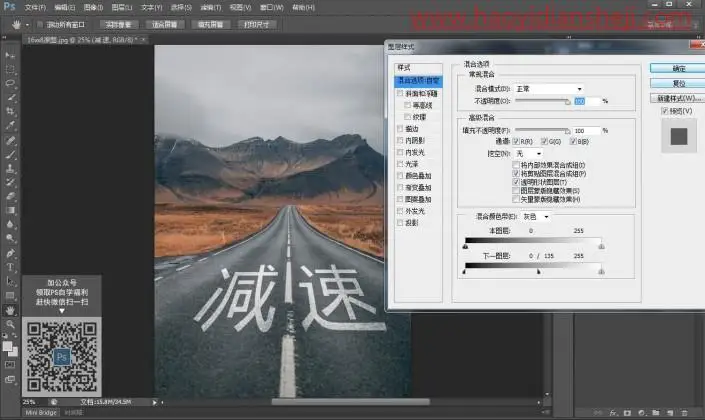This screenshot has height=420, width=705.
Task: Enable 内阴影 (Inner Shadow) checkbox
Action: point(400,140)
